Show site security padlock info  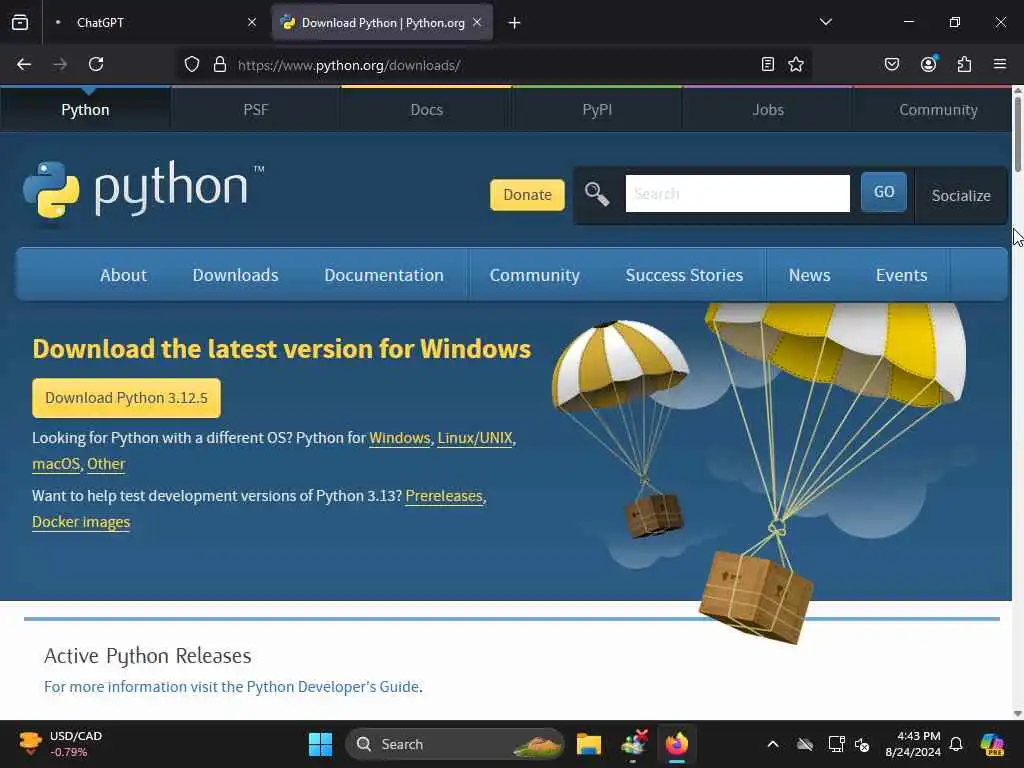click(x=219, y=64)
